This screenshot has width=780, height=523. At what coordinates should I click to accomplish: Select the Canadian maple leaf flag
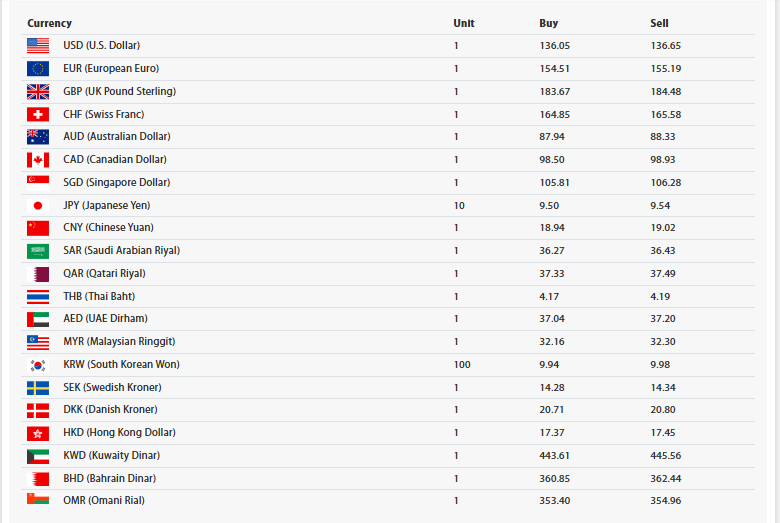[38, 160]
